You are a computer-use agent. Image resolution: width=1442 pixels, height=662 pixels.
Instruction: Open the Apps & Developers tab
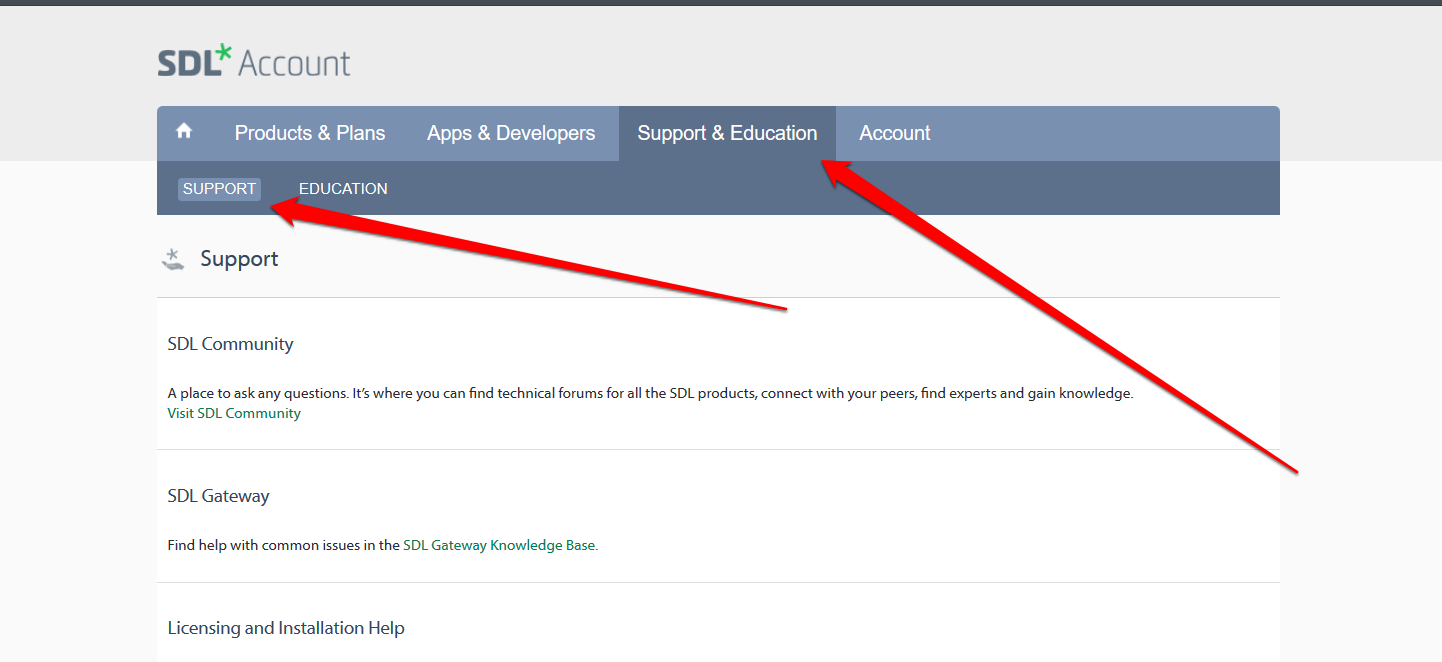[x=511, y=133]
